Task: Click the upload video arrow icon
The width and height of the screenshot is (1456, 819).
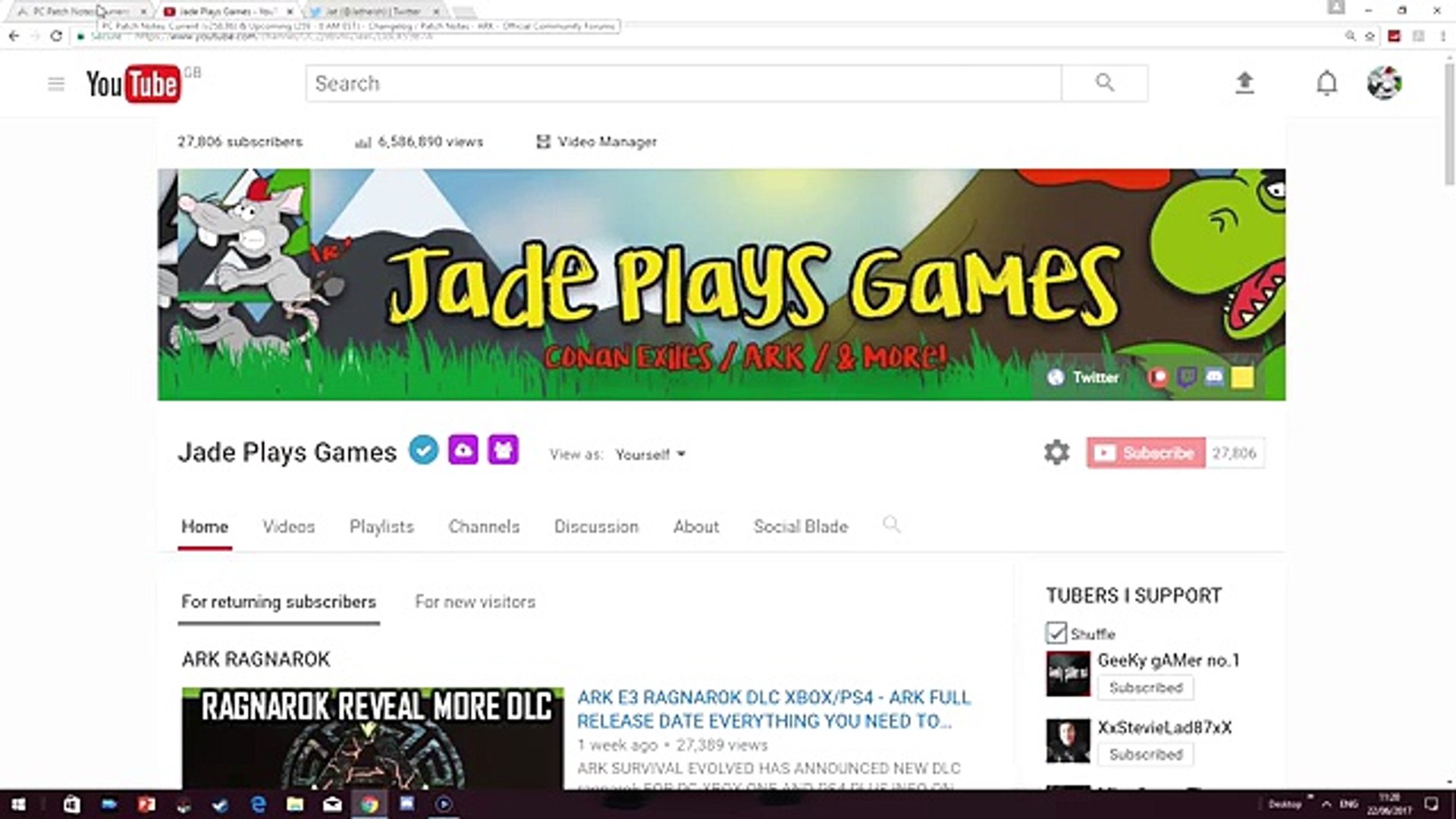Action: pyautogui.click(x=1244, y=83)
